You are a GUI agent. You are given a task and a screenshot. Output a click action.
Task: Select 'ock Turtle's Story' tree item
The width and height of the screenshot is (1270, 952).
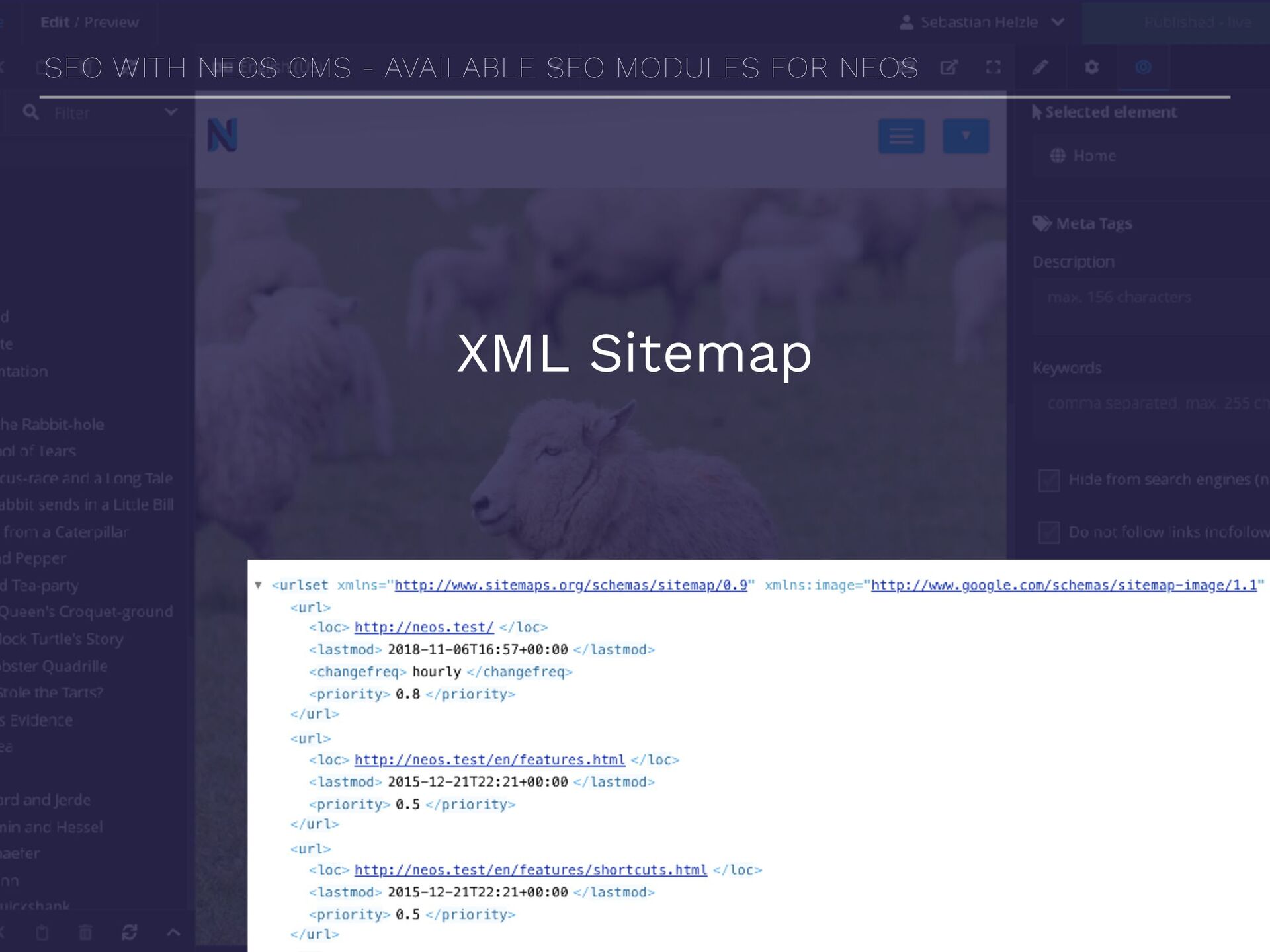(x=62, y=639)
